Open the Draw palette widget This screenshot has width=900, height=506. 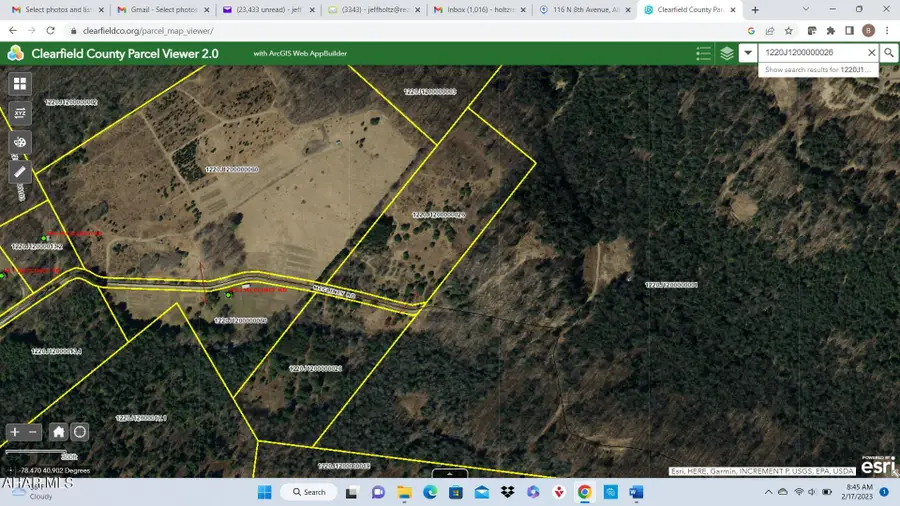coord(19,143)
